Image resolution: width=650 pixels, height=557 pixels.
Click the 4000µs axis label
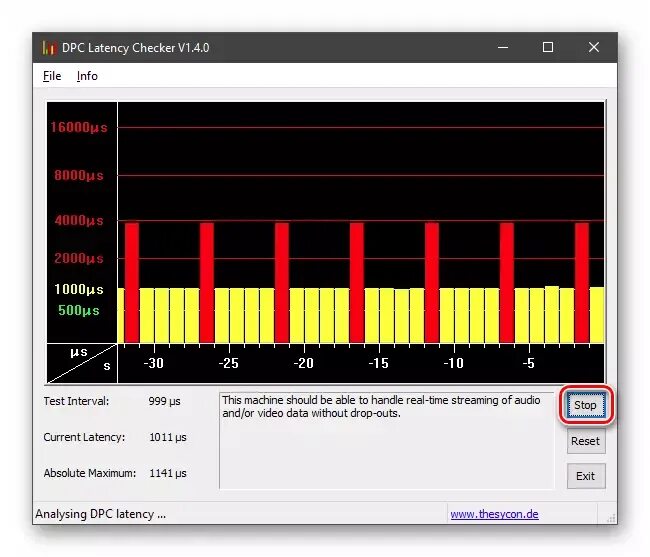79,220
